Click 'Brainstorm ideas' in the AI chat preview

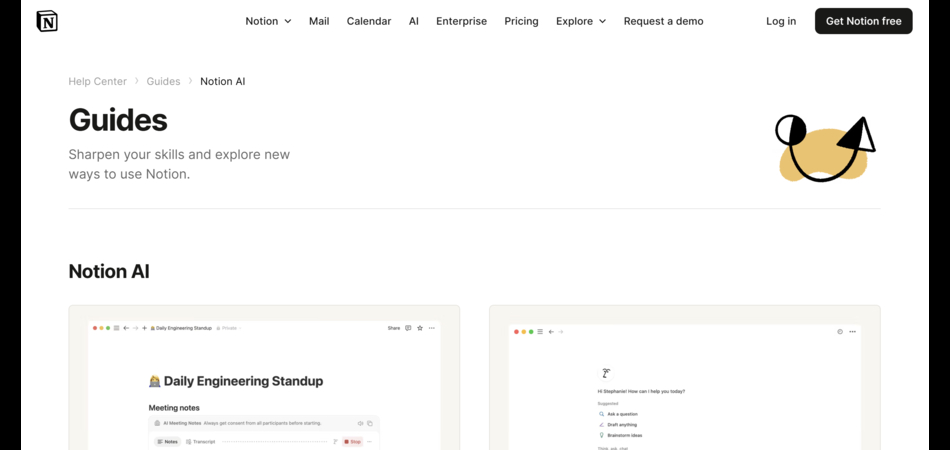620,435
